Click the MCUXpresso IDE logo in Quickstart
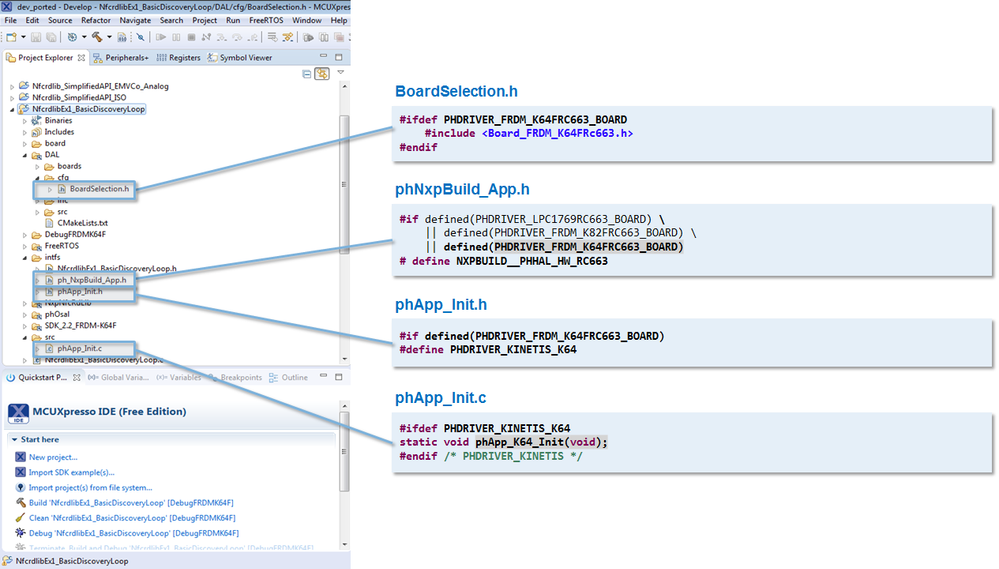This screenshot has width=999, height=569. 18,413
